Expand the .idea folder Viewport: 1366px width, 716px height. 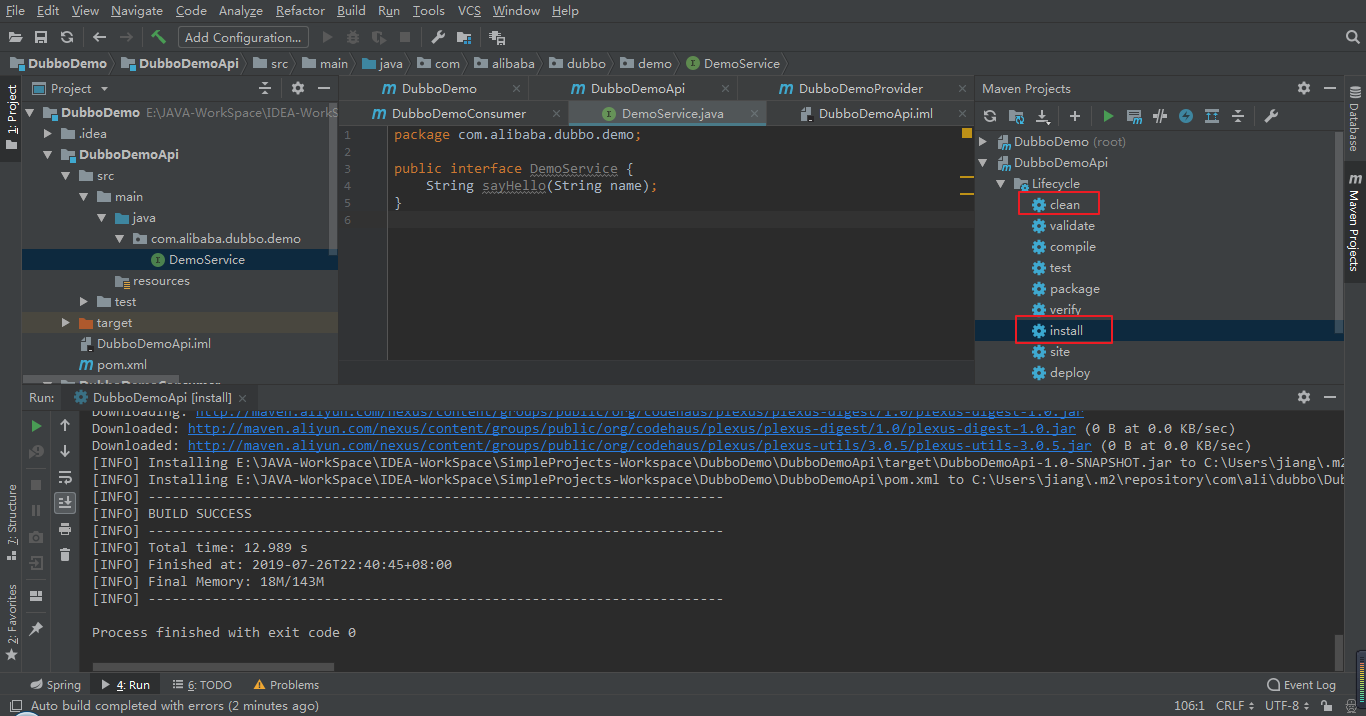(48, 133)
